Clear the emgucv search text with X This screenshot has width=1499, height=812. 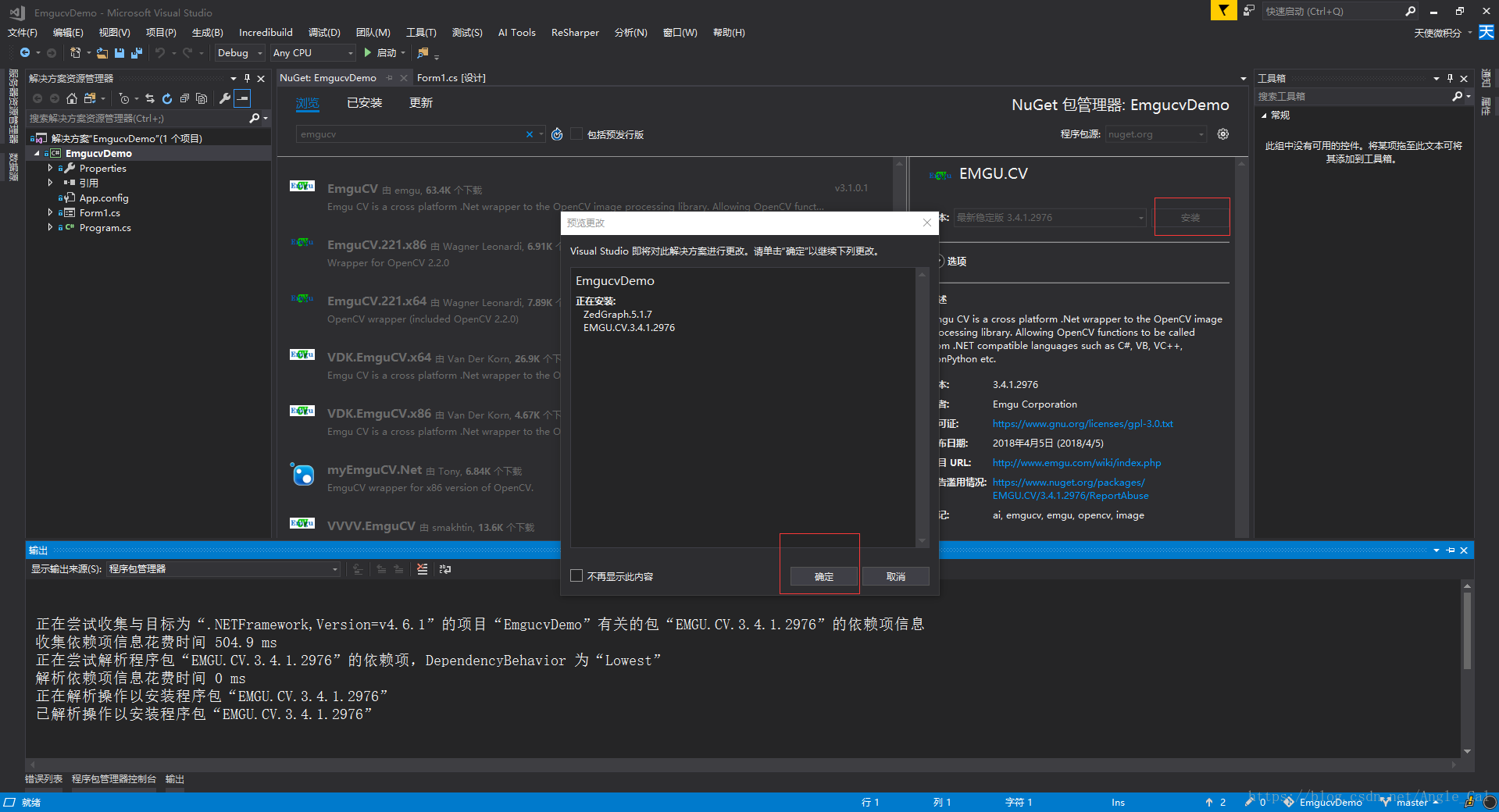(x=530, y=134)
